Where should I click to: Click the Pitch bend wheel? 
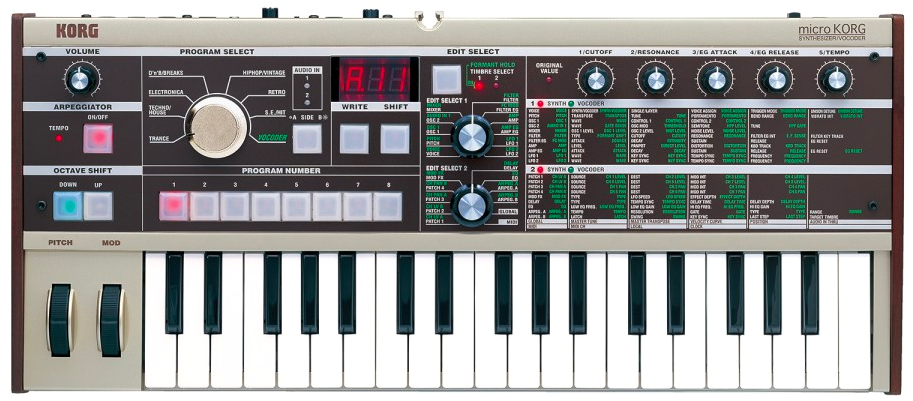click(60, 320)
